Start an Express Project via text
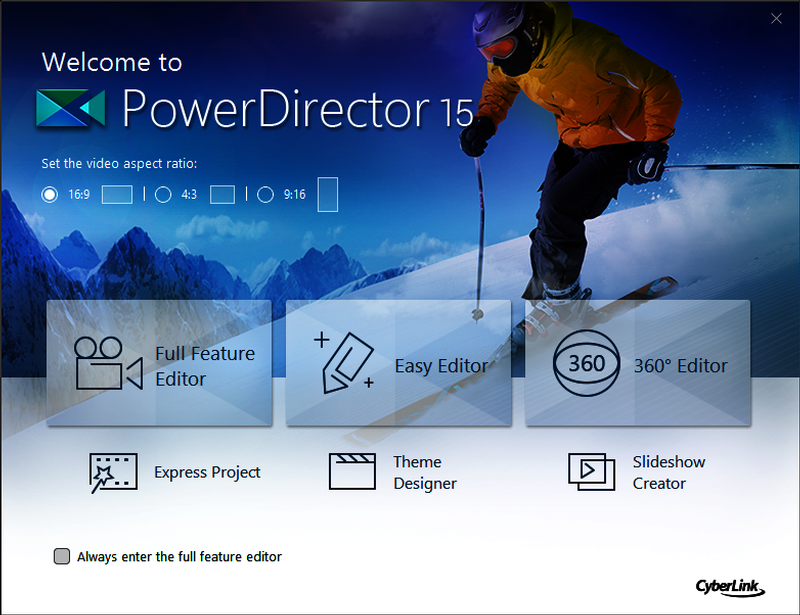 (x=207, y=473)
